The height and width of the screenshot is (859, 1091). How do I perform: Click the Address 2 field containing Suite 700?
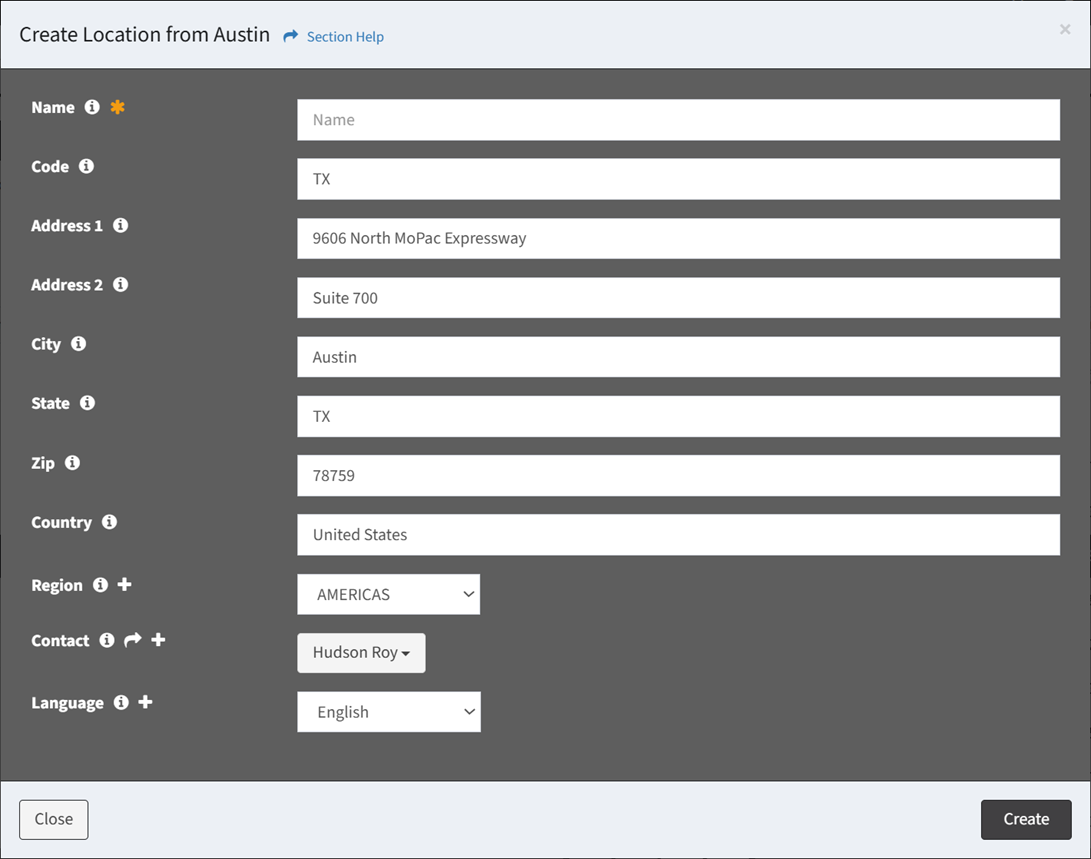(x=678, y=298)
